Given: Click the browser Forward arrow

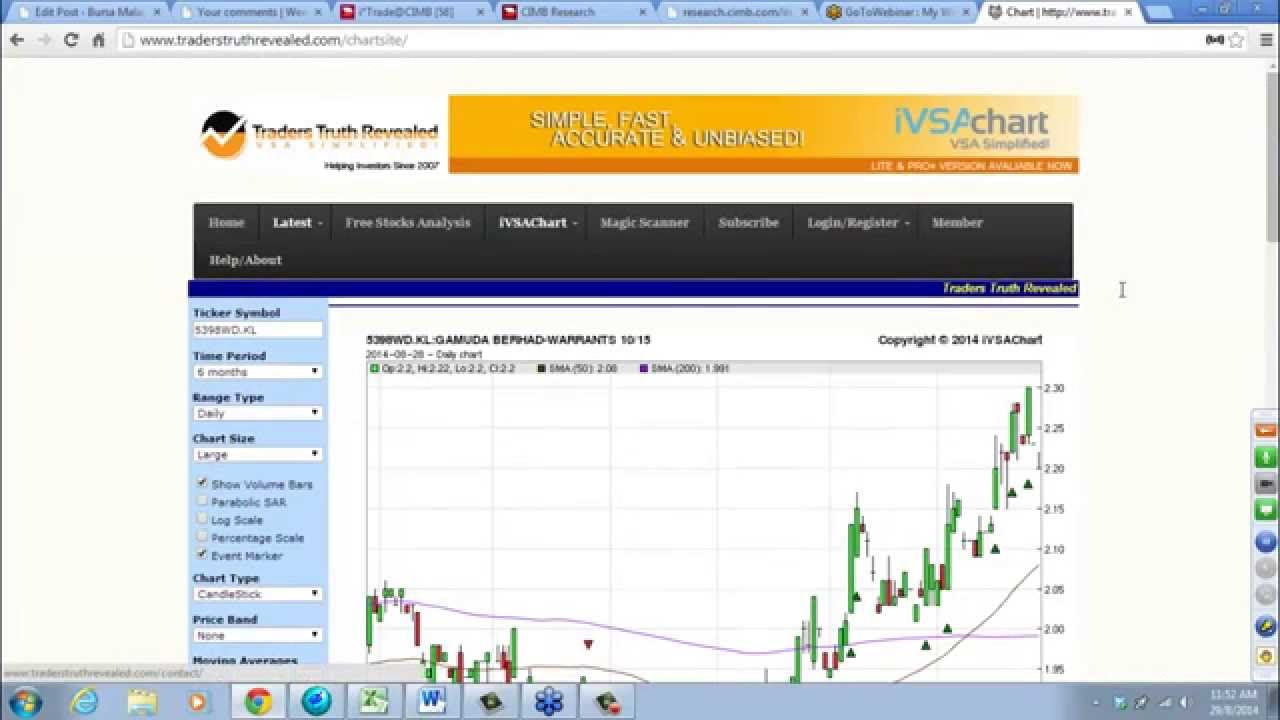Looking at the screenshot, I should (44, 40).
